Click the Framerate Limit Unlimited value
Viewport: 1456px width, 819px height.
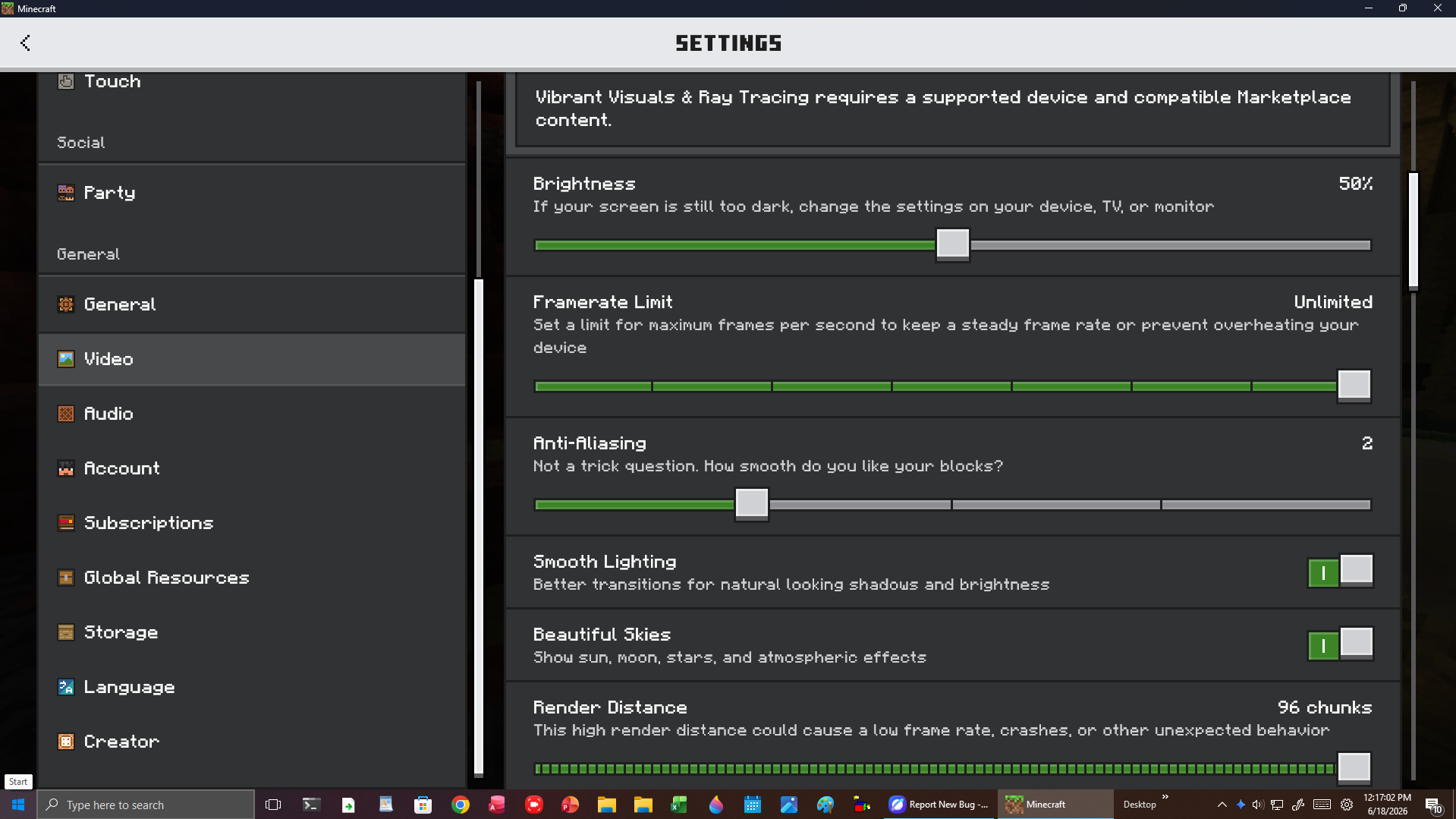(x=1333, y=302)
